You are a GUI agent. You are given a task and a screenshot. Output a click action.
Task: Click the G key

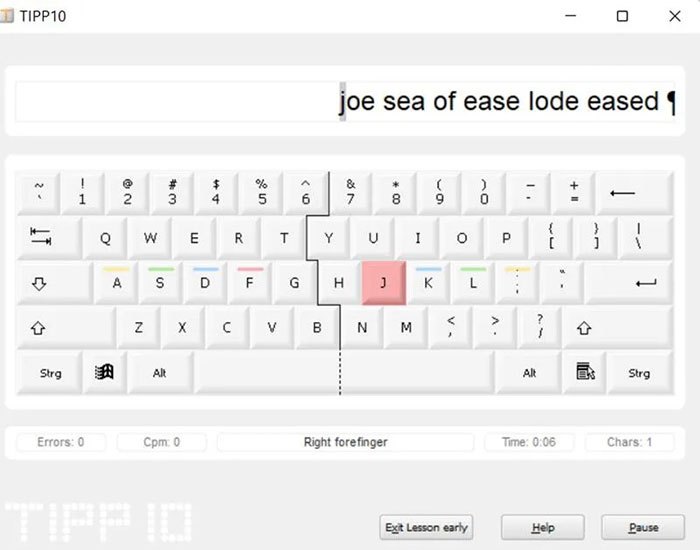point(294,283)
